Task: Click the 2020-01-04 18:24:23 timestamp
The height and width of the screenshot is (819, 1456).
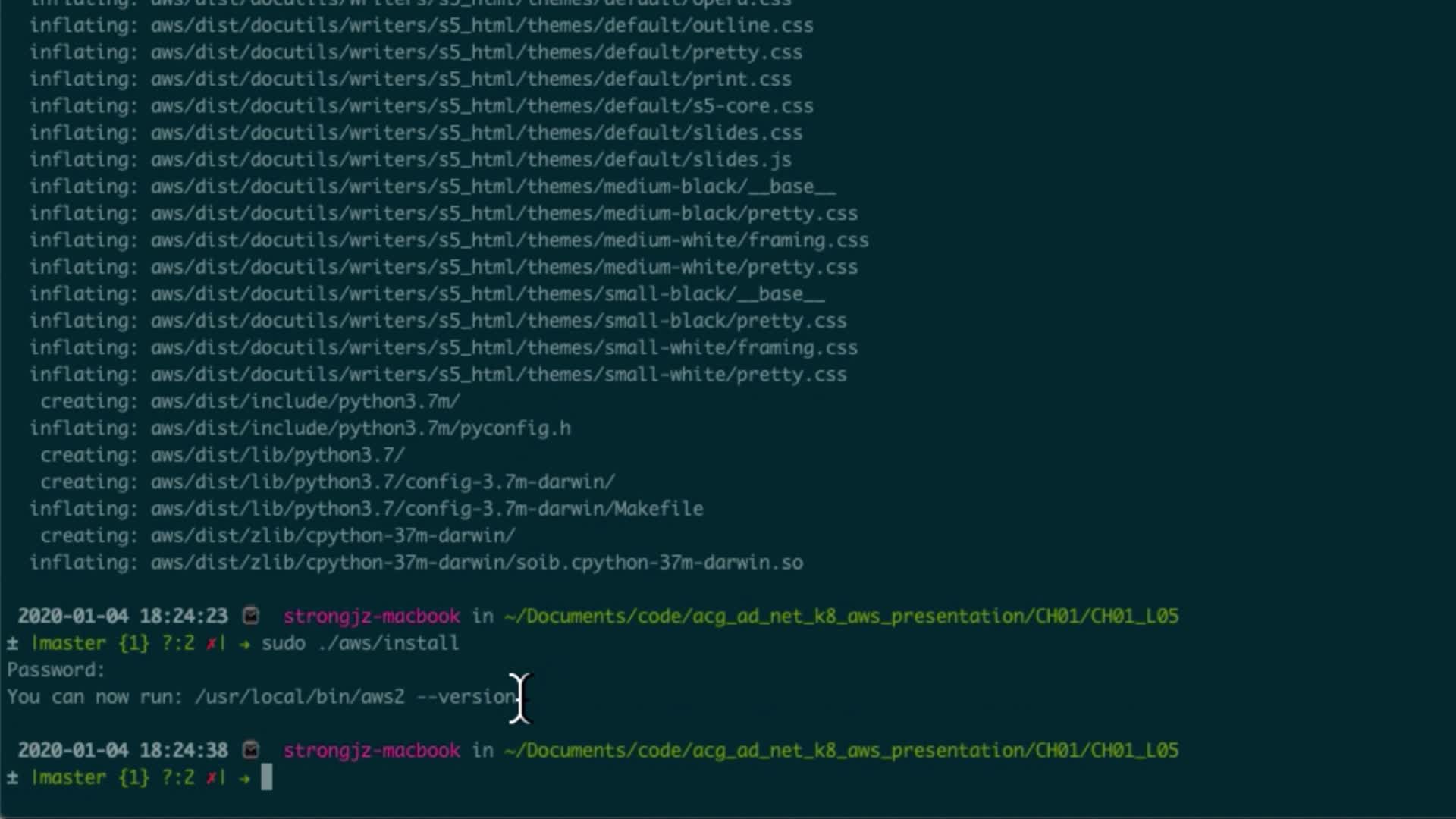Action: [x=123, y=616]
